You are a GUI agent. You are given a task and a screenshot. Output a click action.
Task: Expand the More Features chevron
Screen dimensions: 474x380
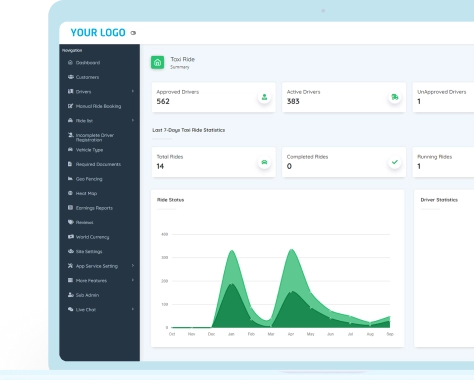(x=133, y=280)
